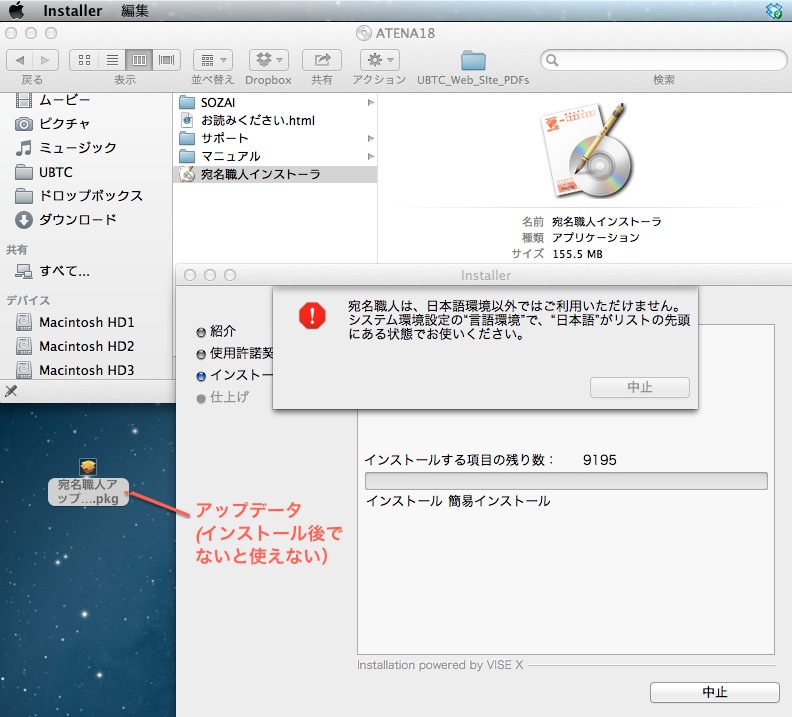Select the 紹介 installer step
Viewport: 792px width, 717px height.
pyautogui.click(x=222, y=331)
